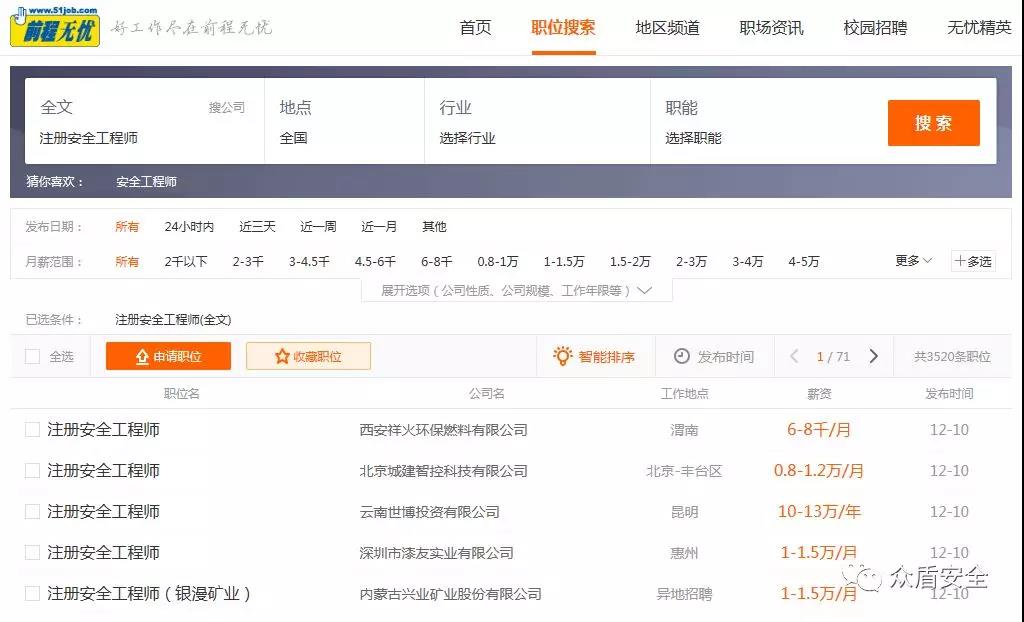Open the 校园招聘 navigation tab

(875, 28)
